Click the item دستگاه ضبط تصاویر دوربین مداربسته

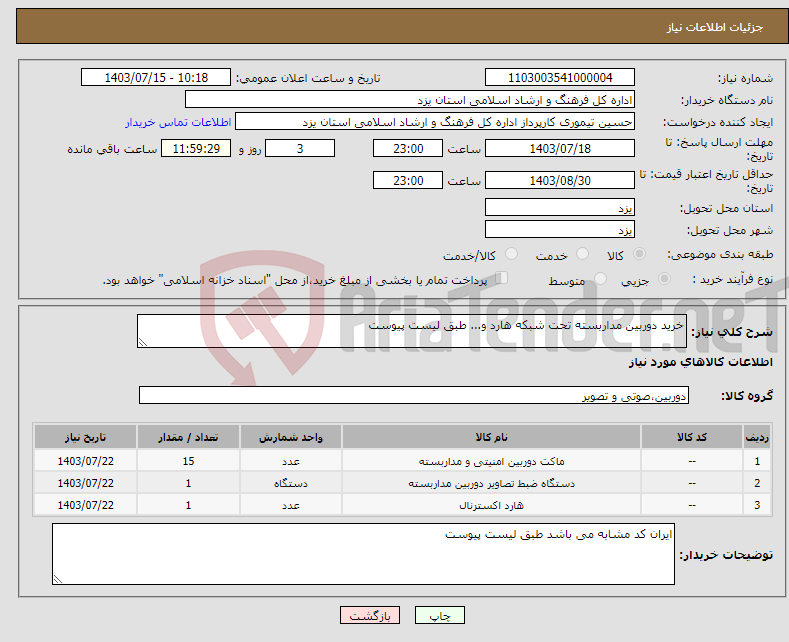pos(491,484)
